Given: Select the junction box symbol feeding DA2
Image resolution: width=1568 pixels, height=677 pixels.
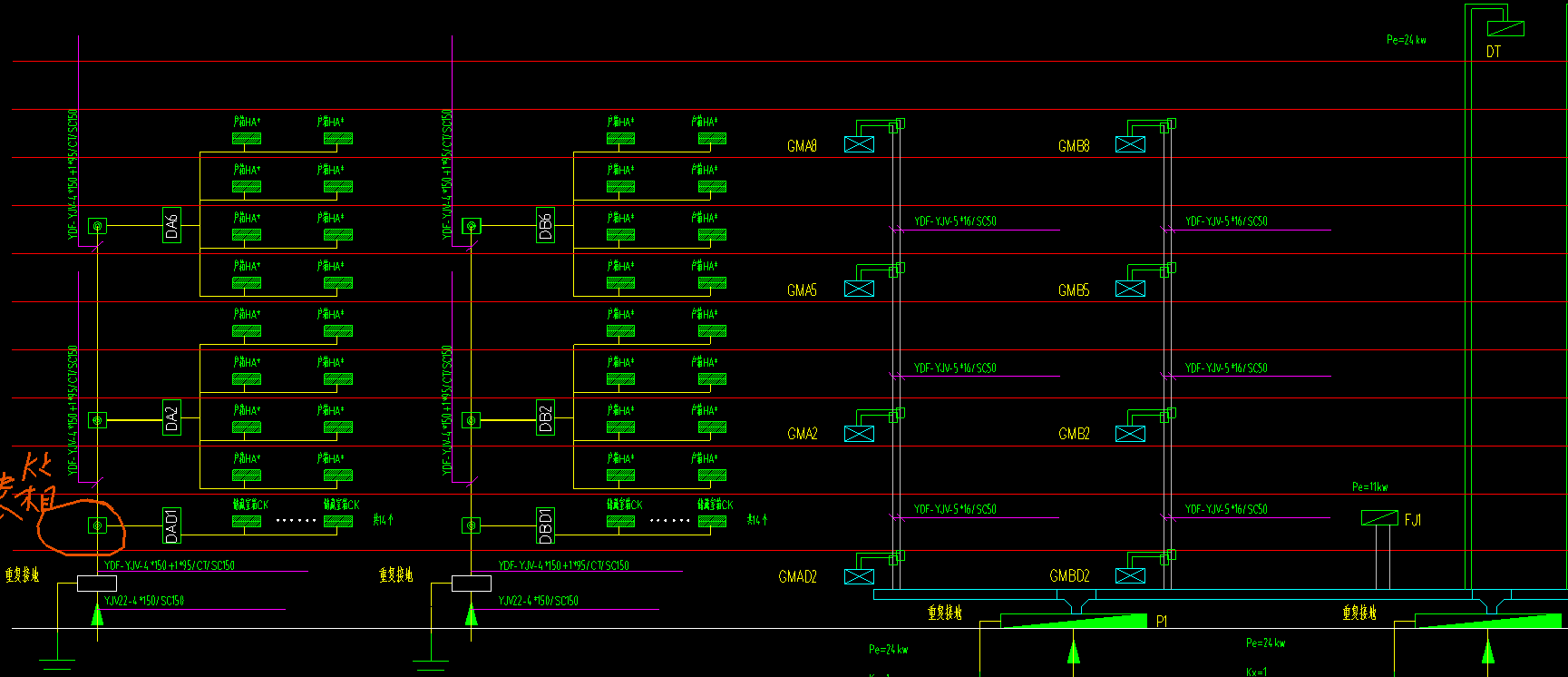Looking at the screenshot, I should pos(97,420).
